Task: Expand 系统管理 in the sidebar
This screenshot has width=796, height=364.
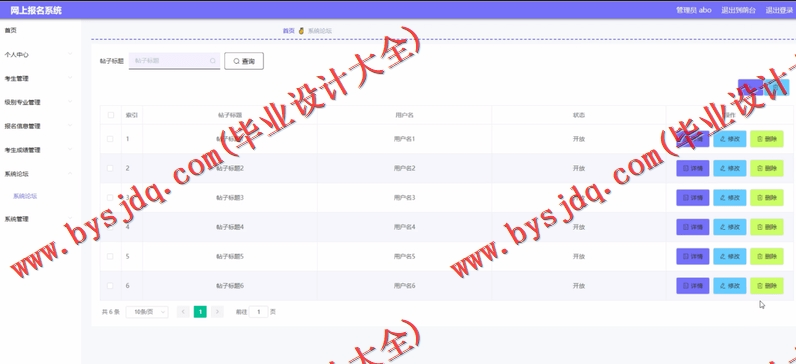Action: tap(41, 219)
